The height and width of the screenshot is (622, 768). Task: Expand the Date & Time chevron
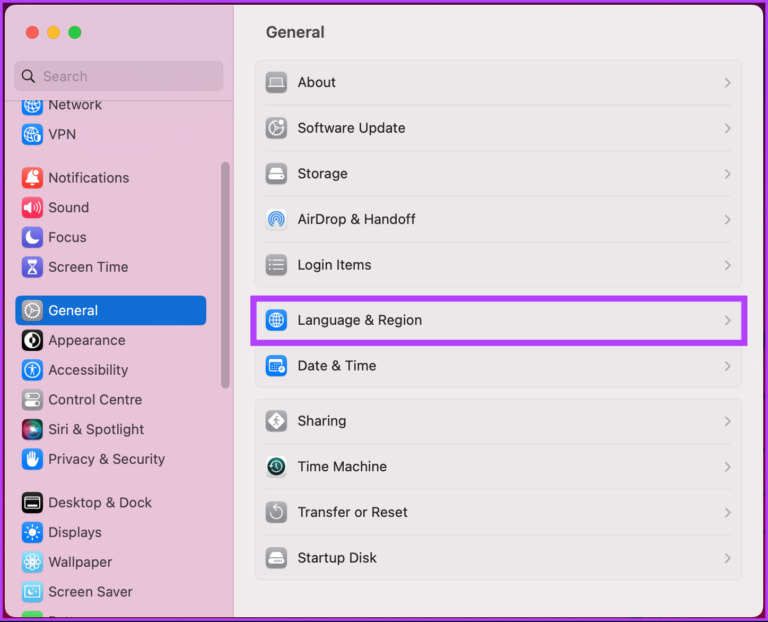(x=727, y=366)
